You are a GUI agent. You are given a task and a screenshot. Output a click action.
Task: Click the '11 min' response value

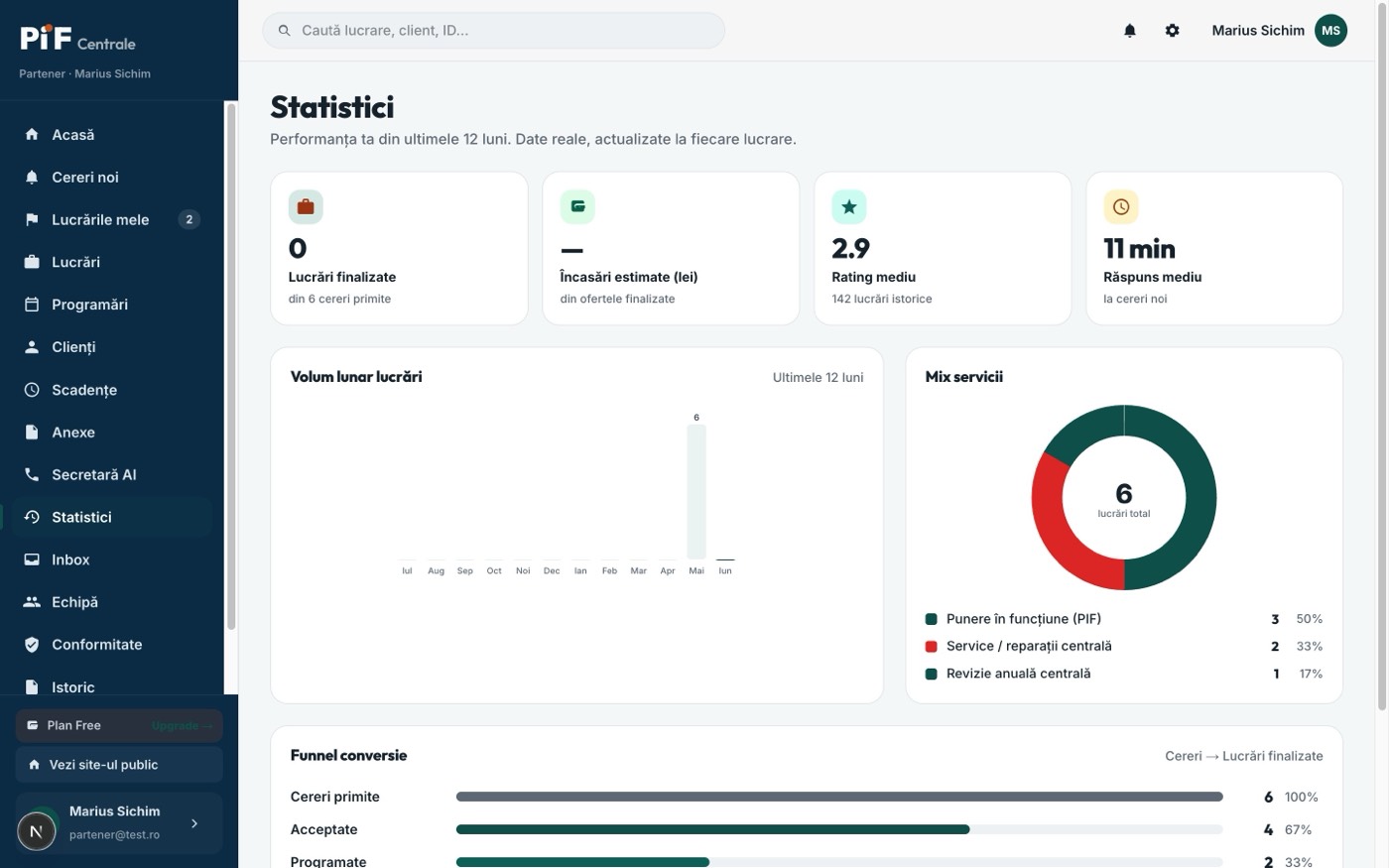1139,248
